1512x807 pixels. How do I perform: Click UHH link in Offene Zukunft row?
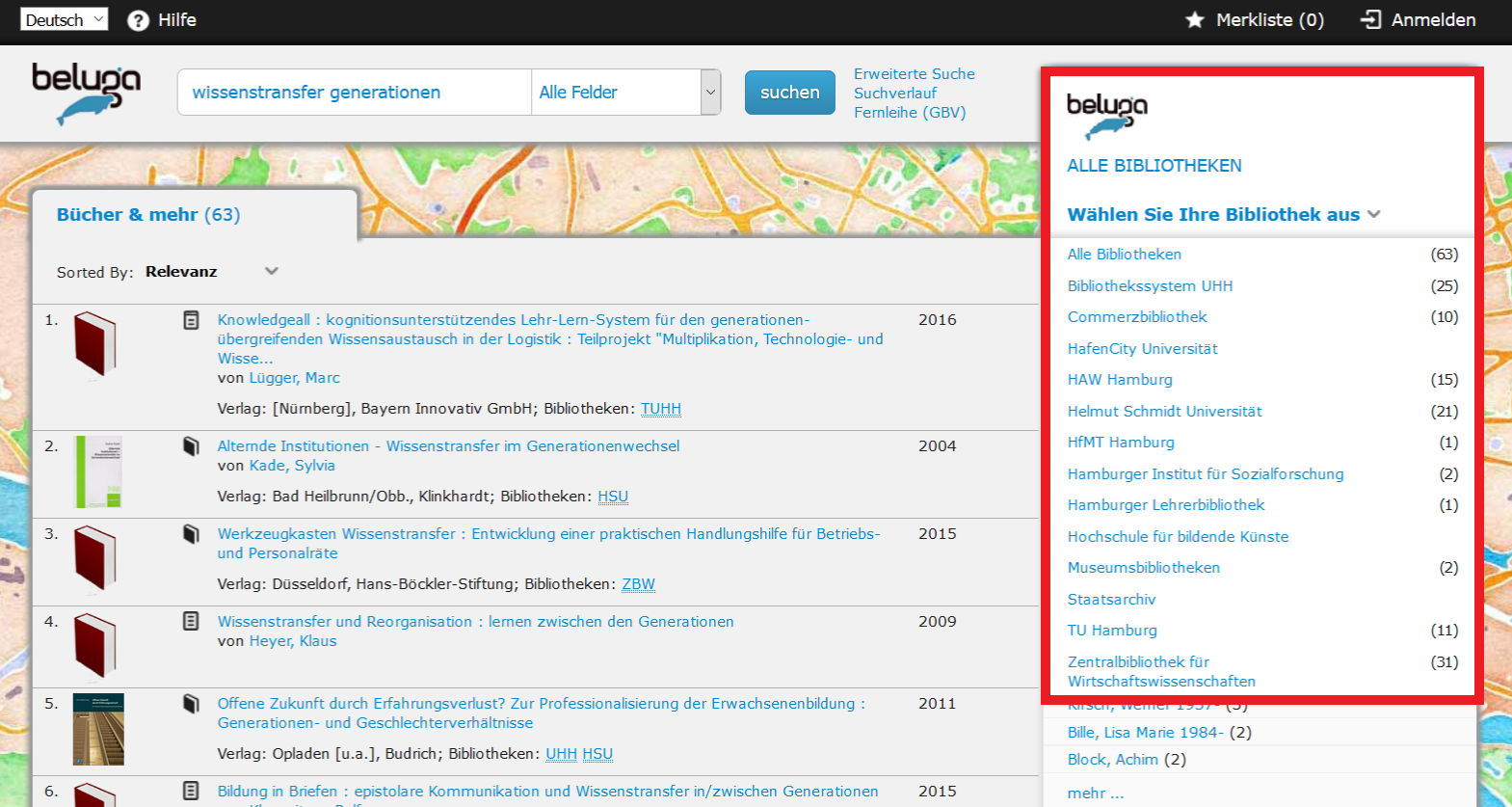561,754
